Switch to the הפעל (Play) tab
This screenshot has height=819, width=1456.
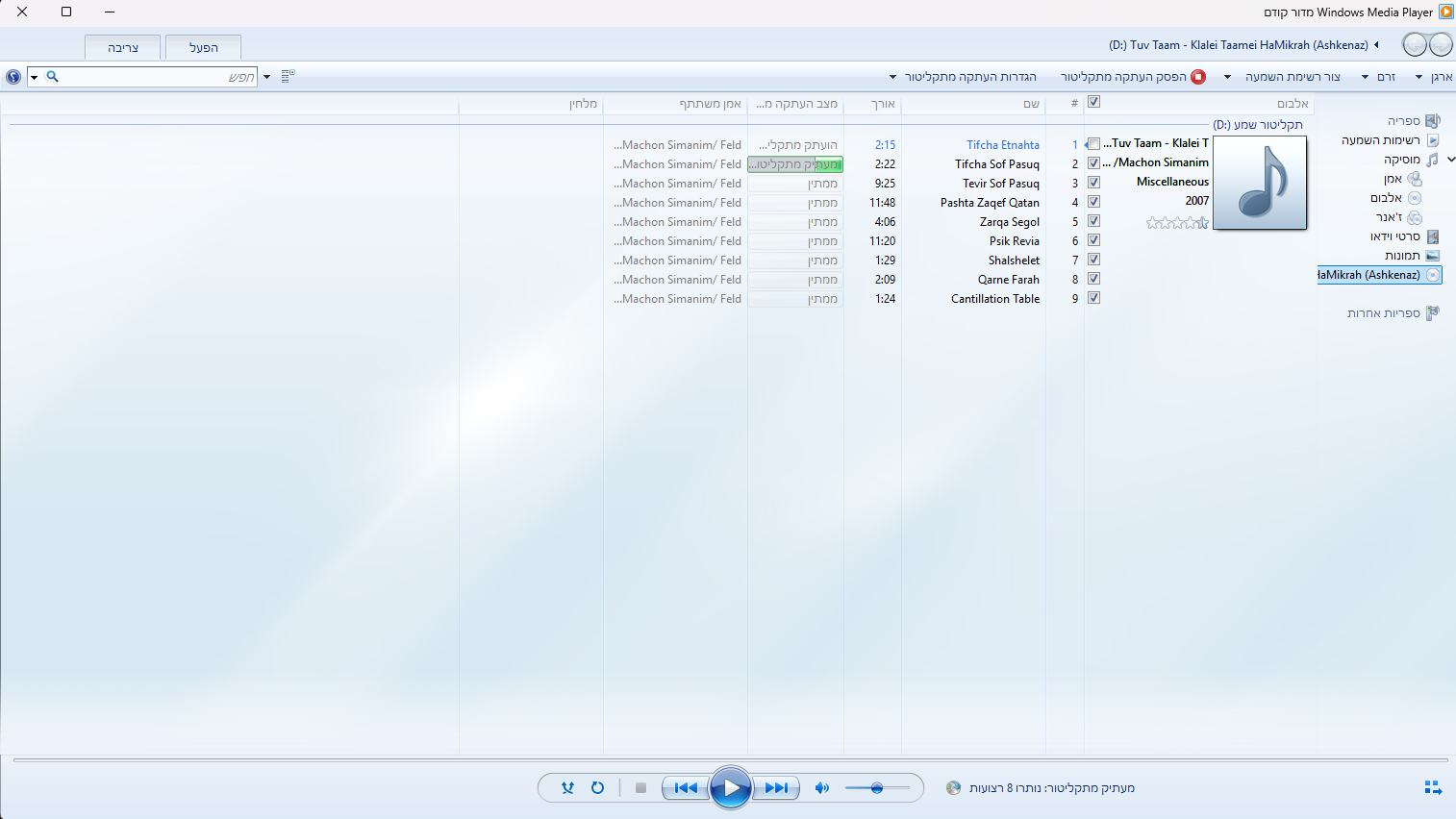tap(203, 48)
